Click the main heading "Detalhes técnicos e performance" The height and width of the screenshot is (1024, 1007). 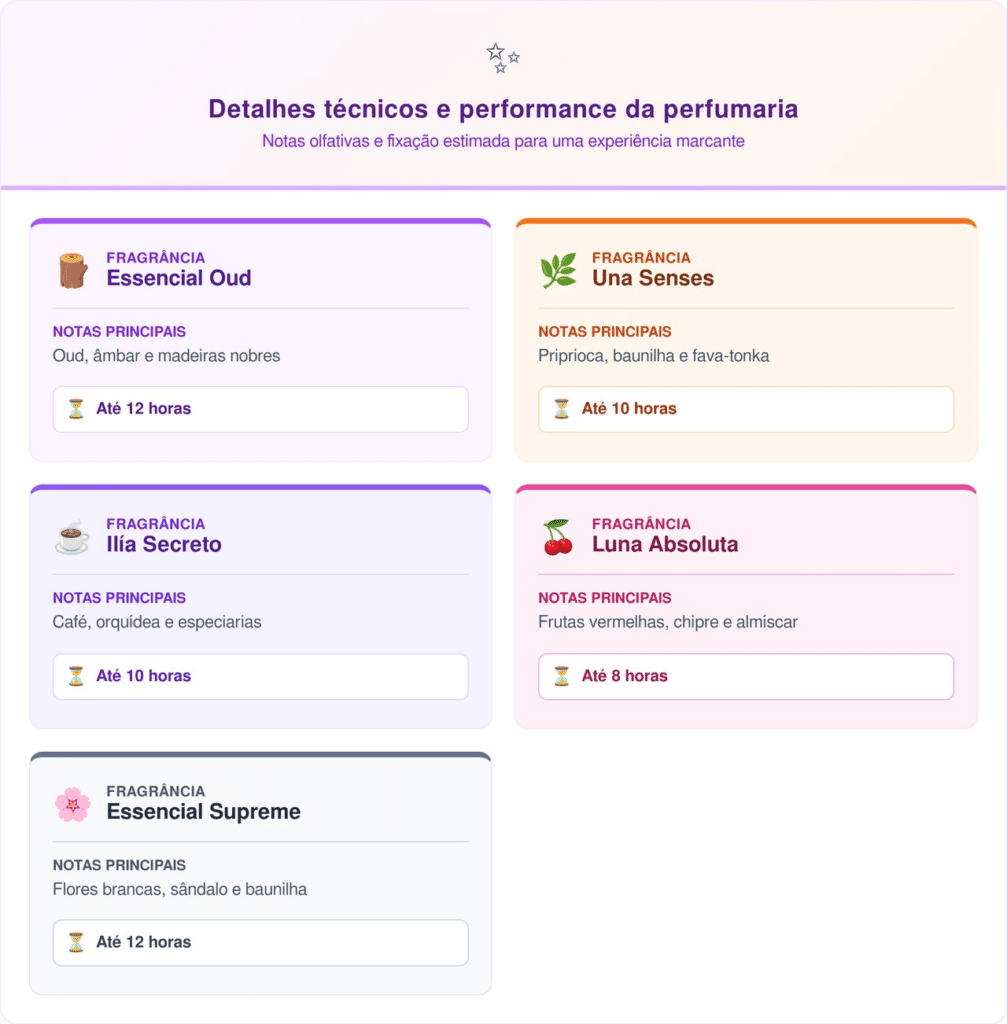(503, 109)
